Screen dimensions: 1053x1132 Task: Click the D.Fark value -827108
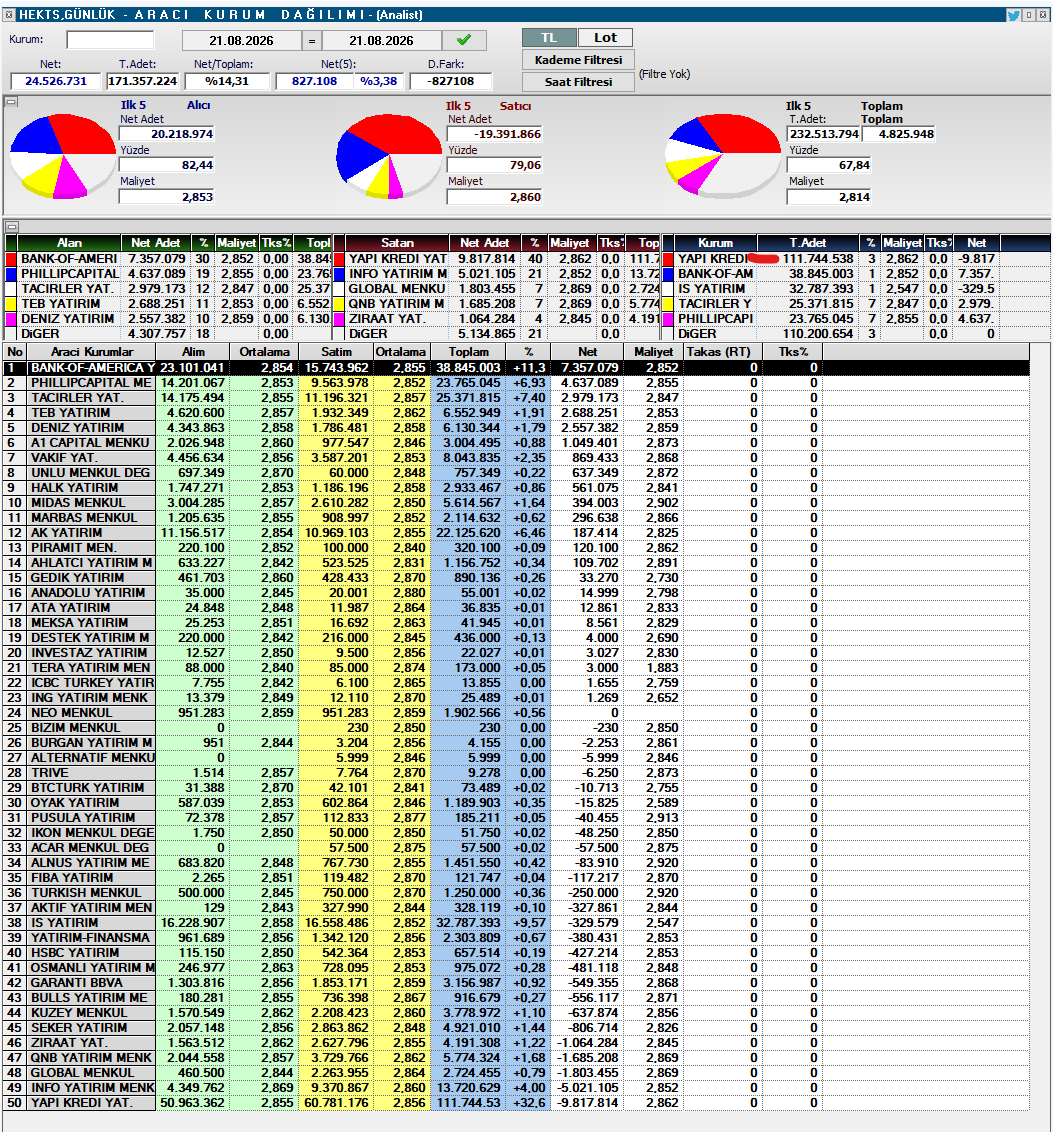(450, 81)
